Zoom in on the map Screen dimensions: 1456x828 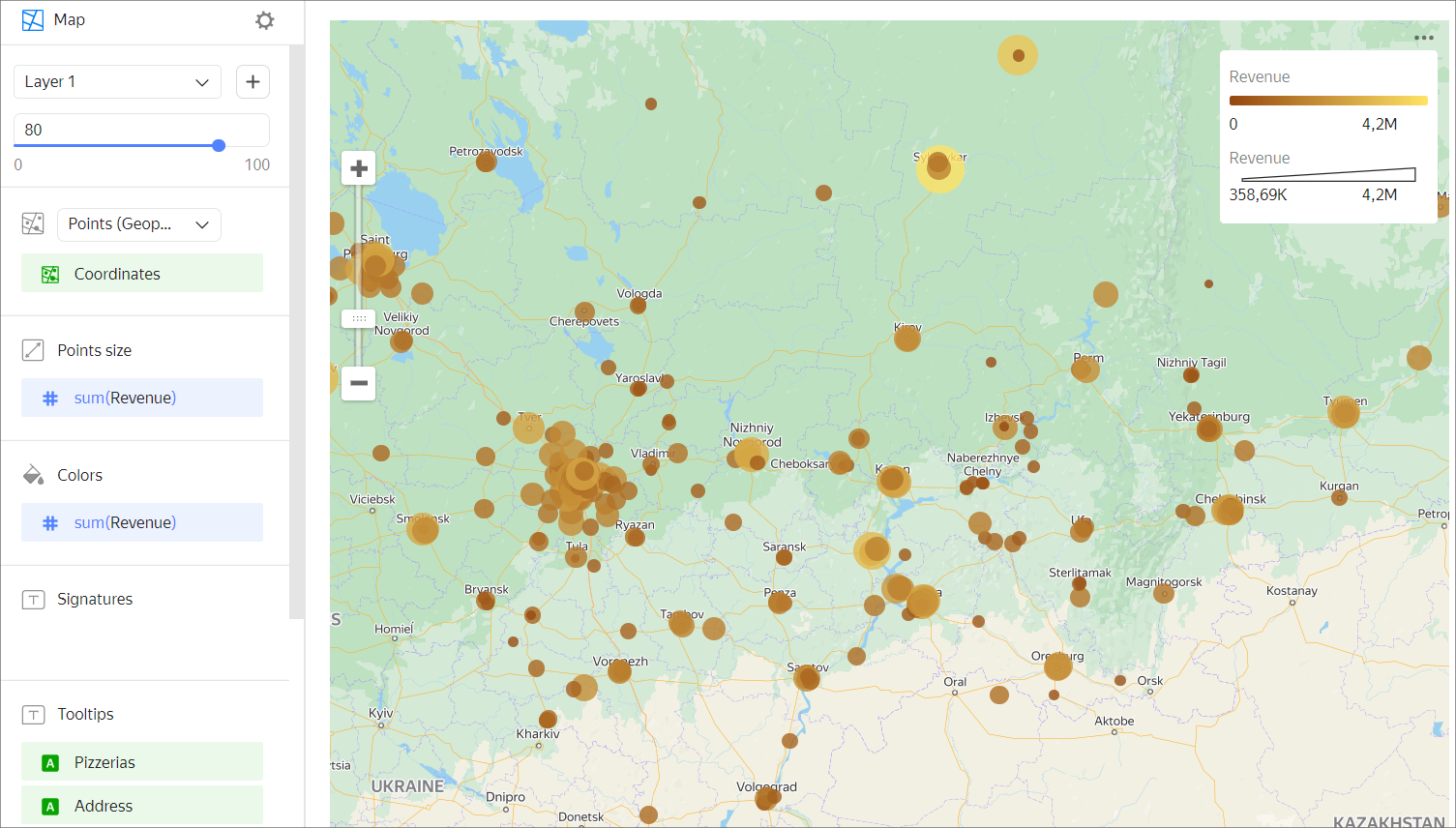tap(358, 168)
